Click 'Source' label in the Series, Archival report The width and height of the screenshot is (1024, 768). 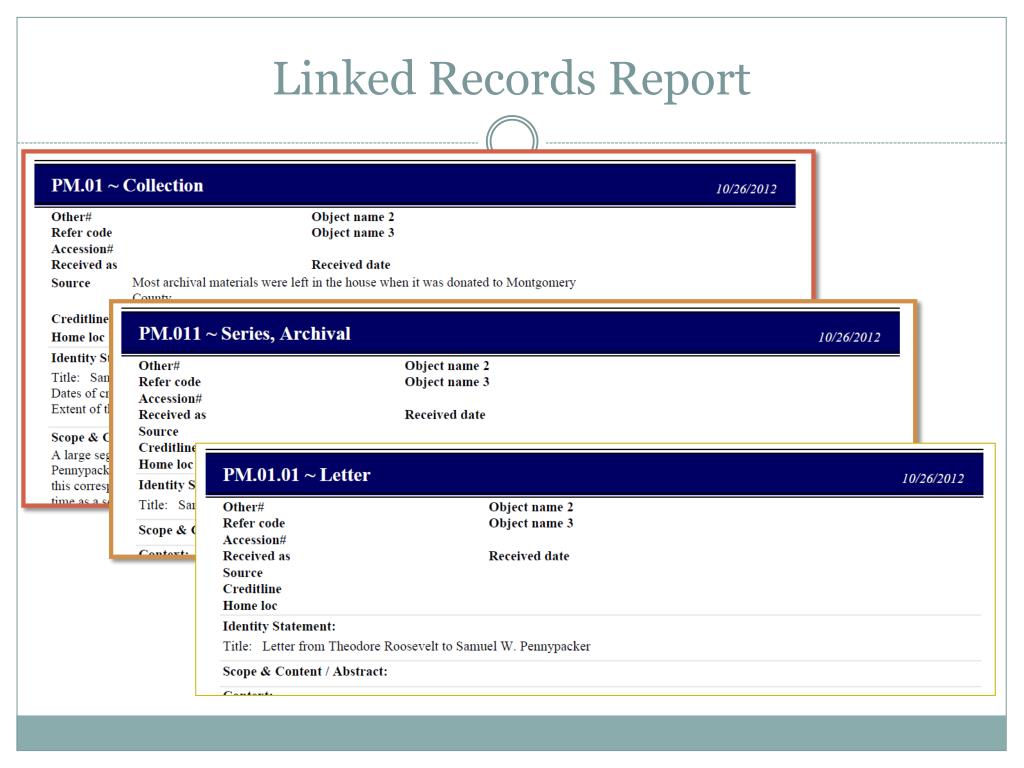[158, 432]
